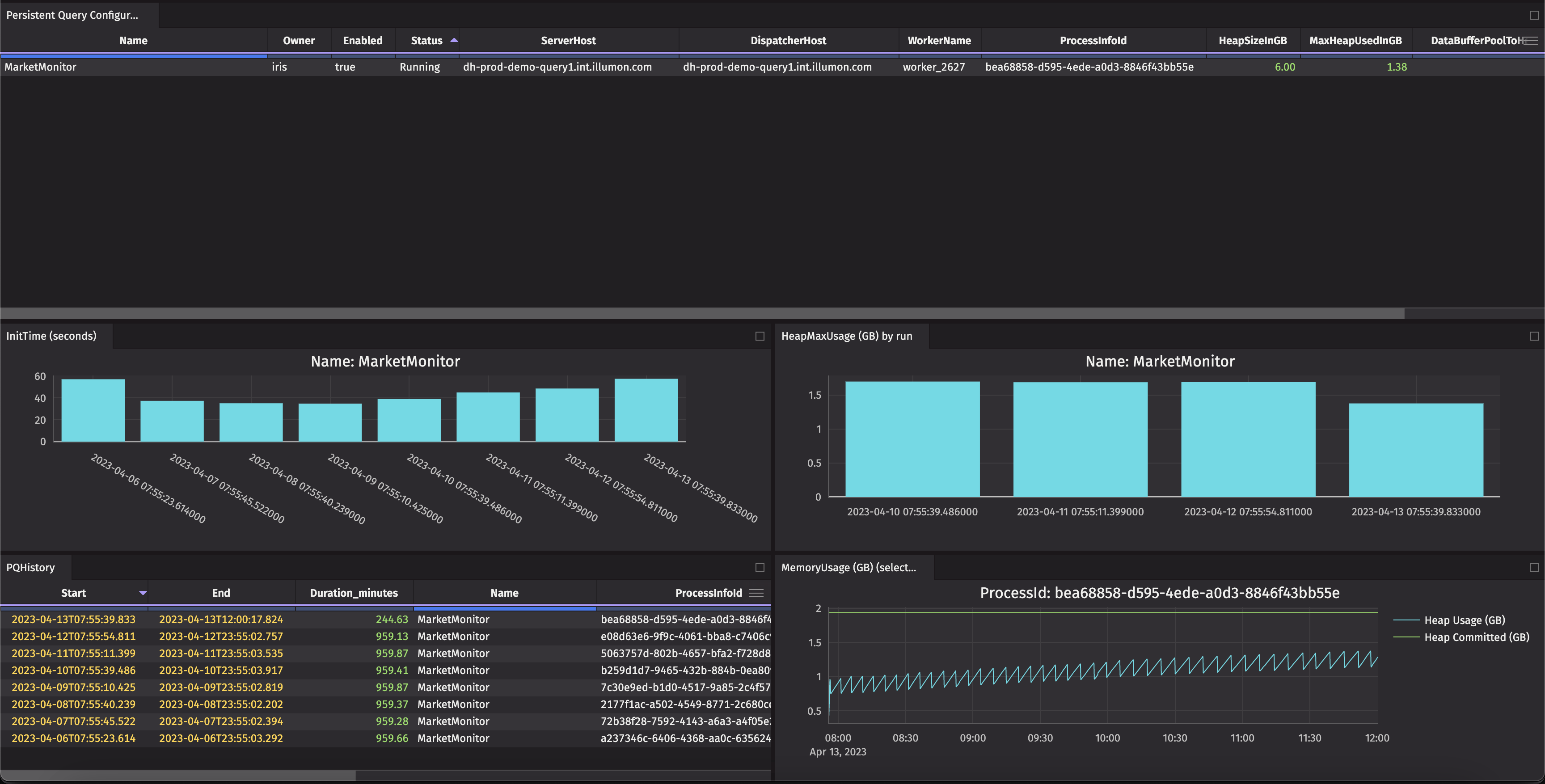
Task: Click the PQHistory horizontal scrollbar
Action: coord(178,775)
